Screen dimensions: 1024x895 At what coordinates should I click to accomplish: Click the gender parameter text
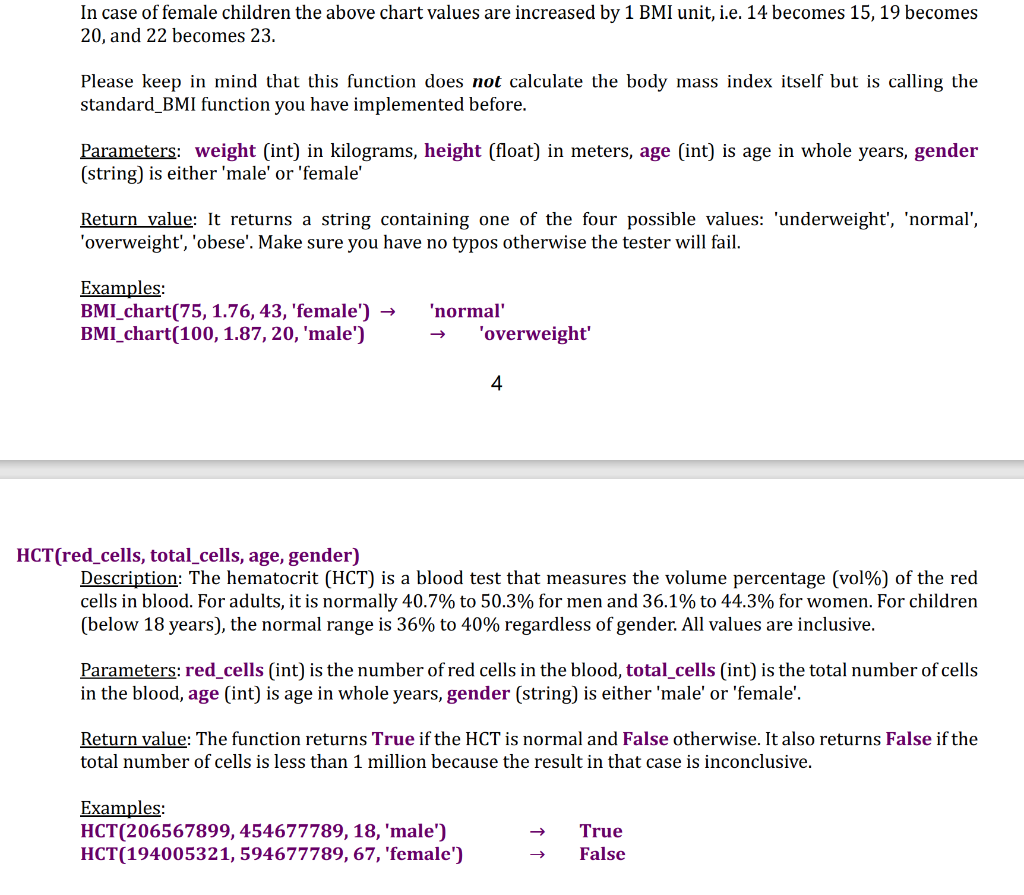(946, 151)
